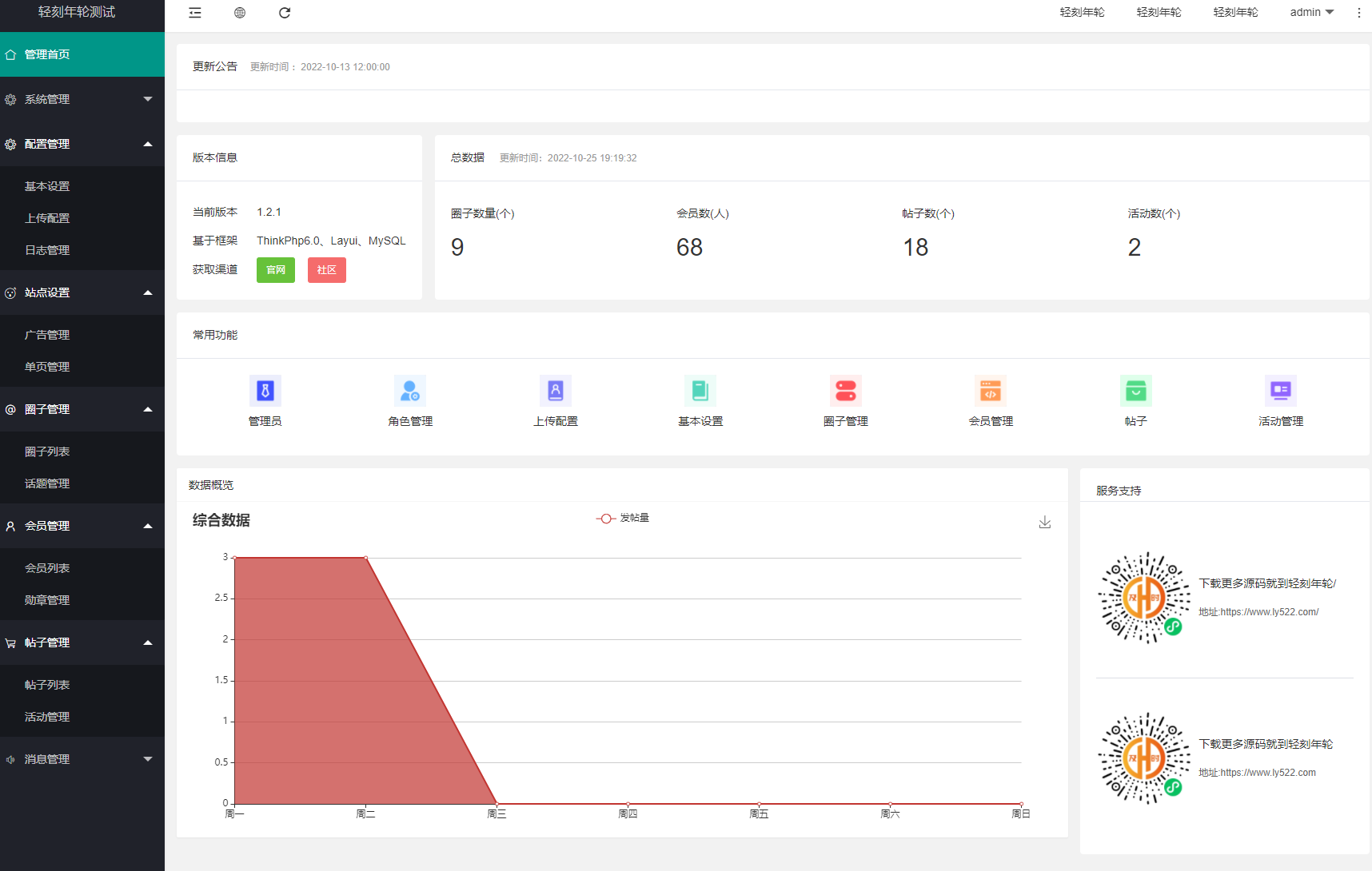The height and width of the screenshot is (871, 1372).
Task: Open the 活动管理 shortcut icon
Action: point(1280,391)
